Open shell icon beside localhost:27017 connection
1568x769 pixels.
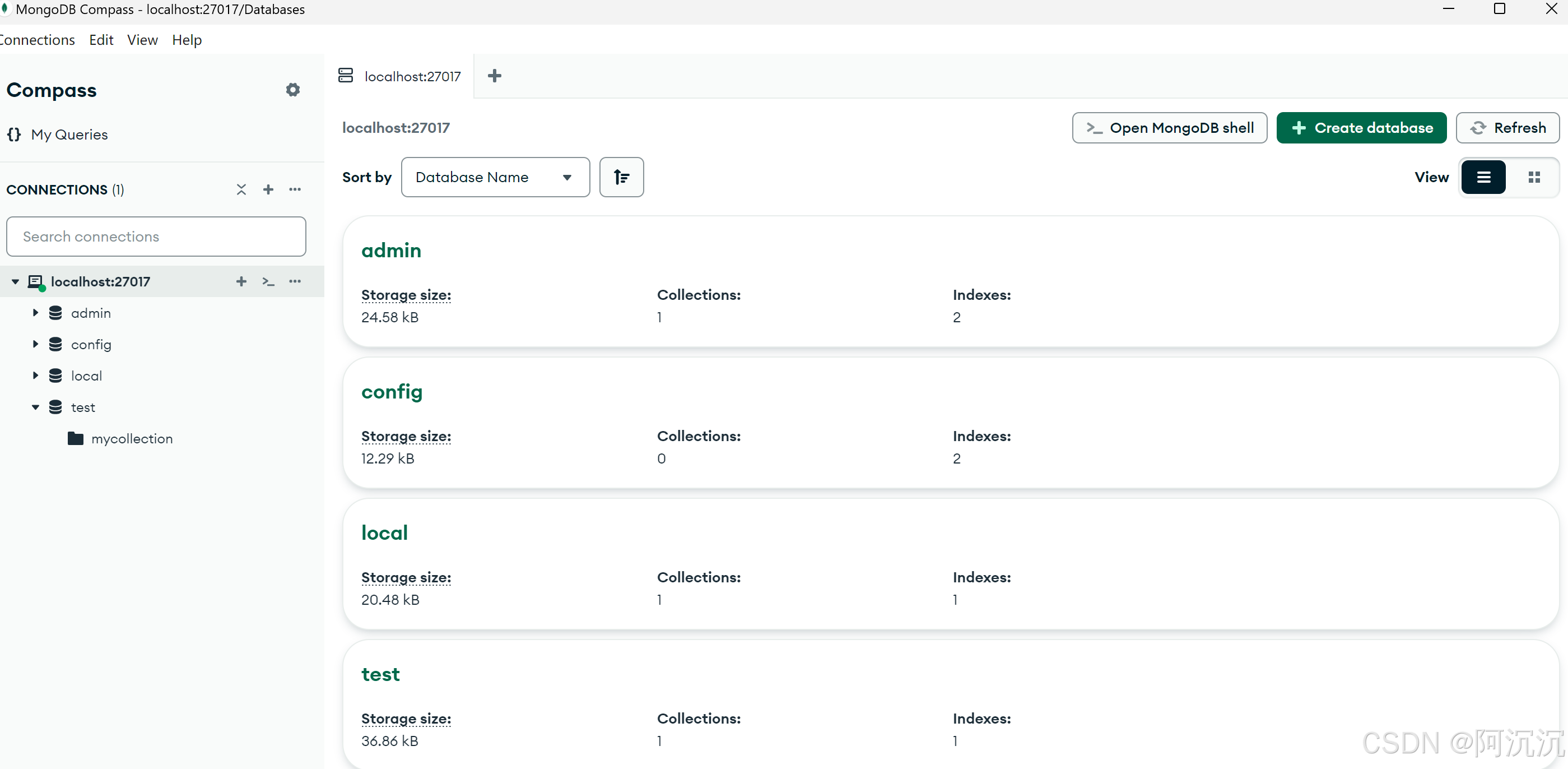[268, 281]
